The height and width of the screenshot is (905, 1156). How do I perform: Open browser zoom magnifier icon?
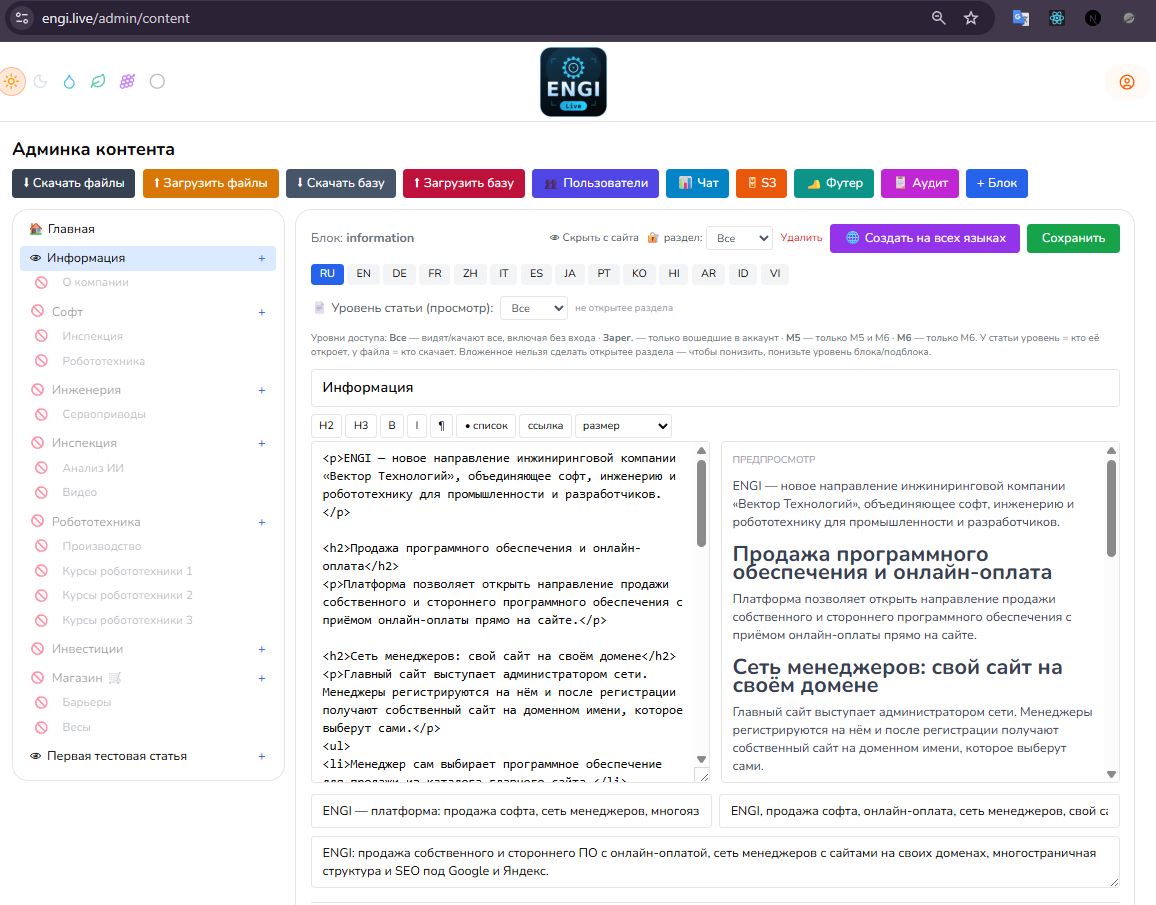[x=939, y=18]
